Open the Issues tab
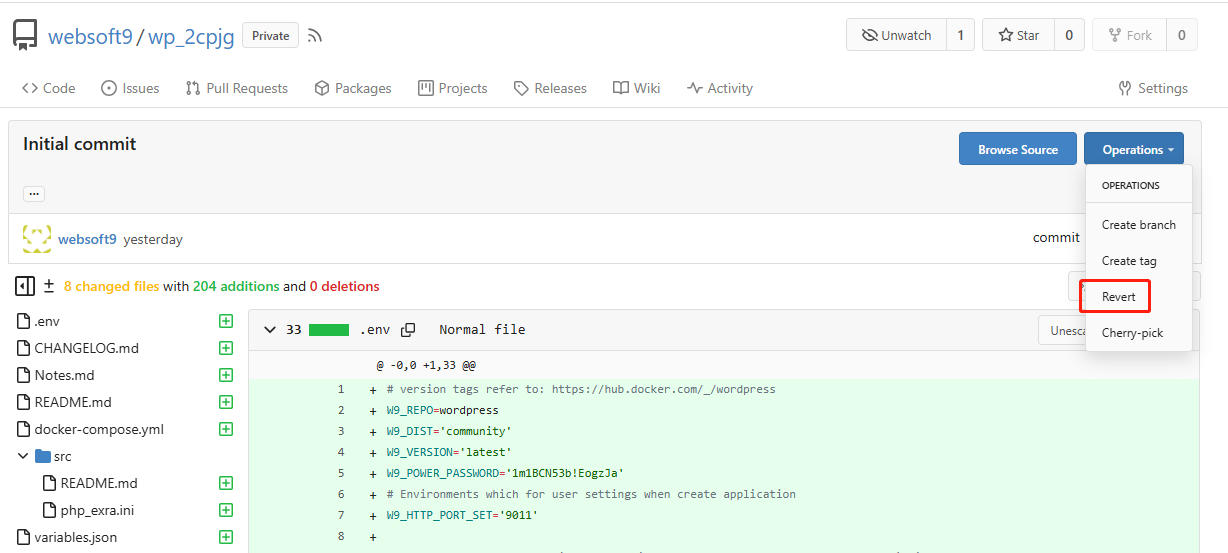 [130, 88]
